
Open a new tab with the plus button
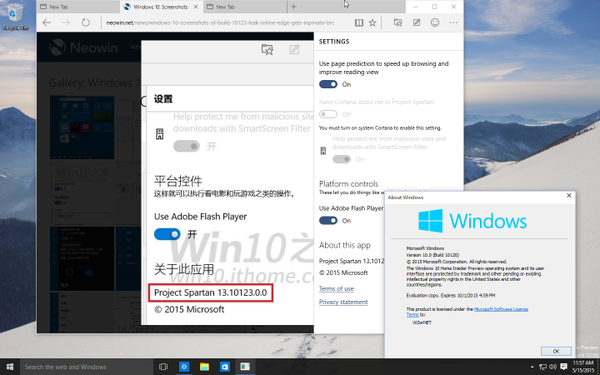pos(293,7)
